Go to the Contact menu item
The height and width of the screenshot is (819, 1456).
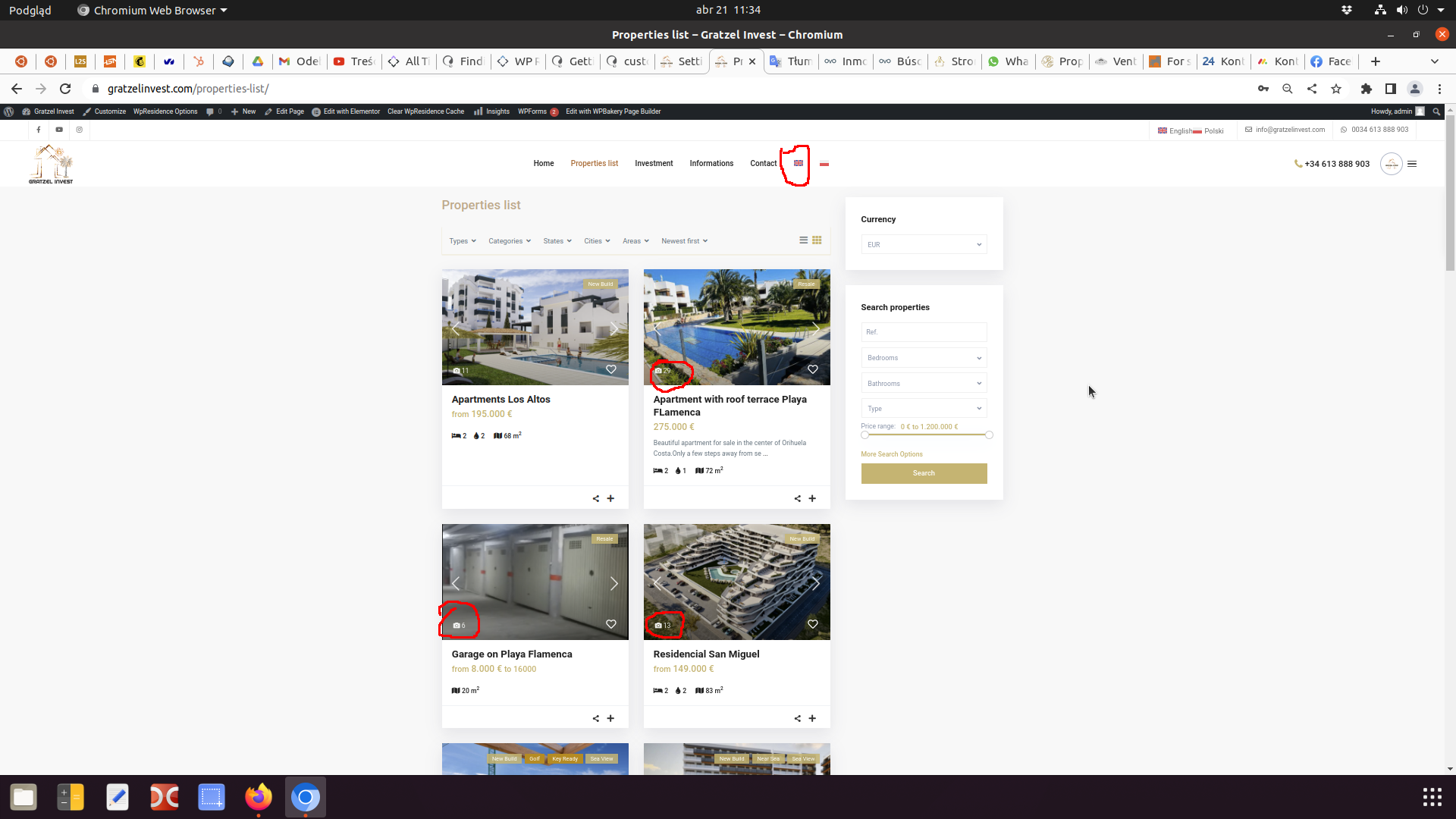[763, 164]
